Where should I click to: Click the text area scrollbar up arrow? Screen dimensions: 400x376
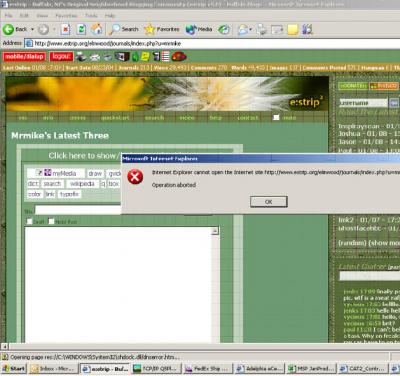click(215, 231)
